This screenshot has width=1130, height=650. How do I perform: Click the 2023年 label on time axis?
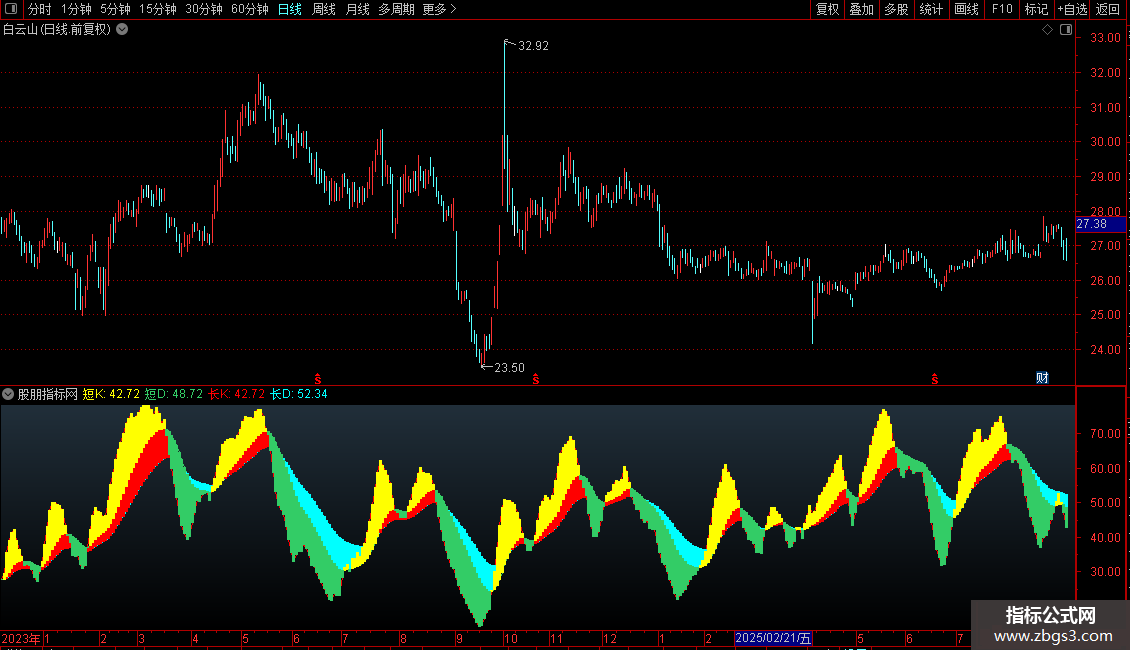(21, 638)
